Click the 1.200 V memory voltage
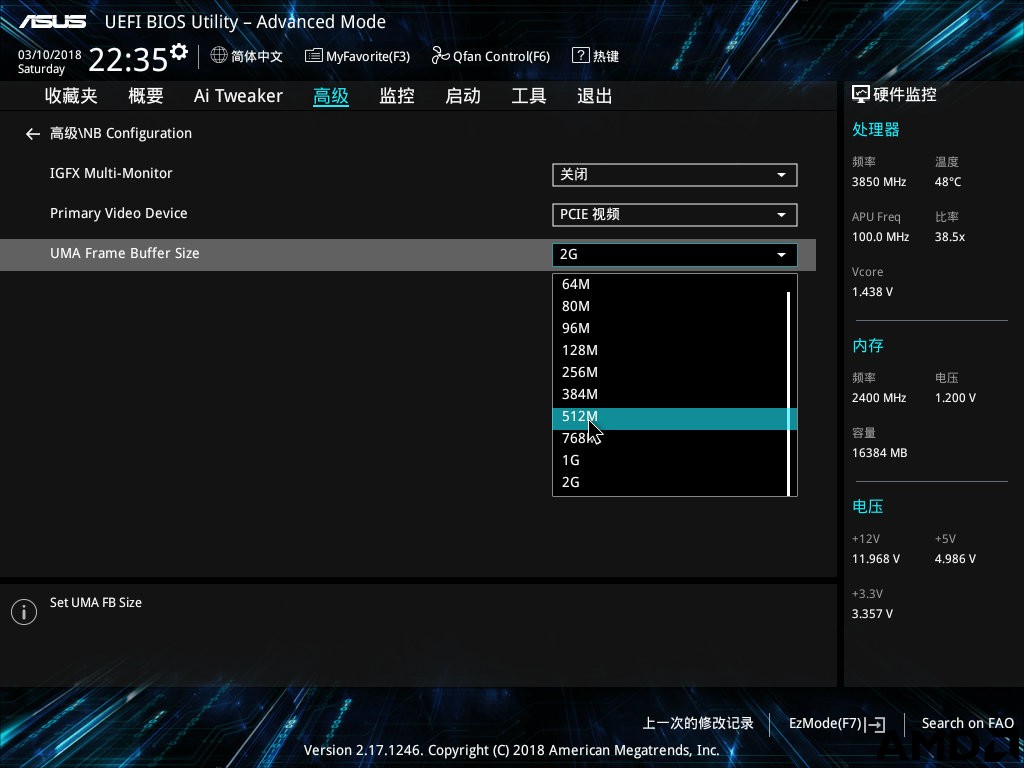 click(x=955, y=398)
